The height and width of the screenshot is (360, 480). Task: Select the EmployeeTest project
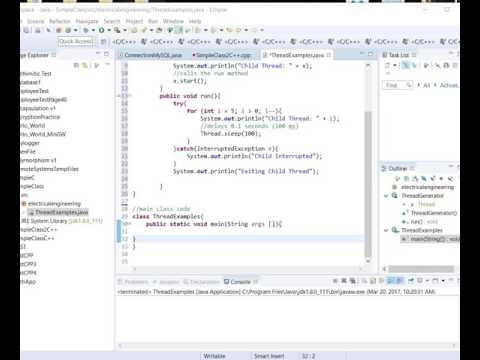[34, 91]
